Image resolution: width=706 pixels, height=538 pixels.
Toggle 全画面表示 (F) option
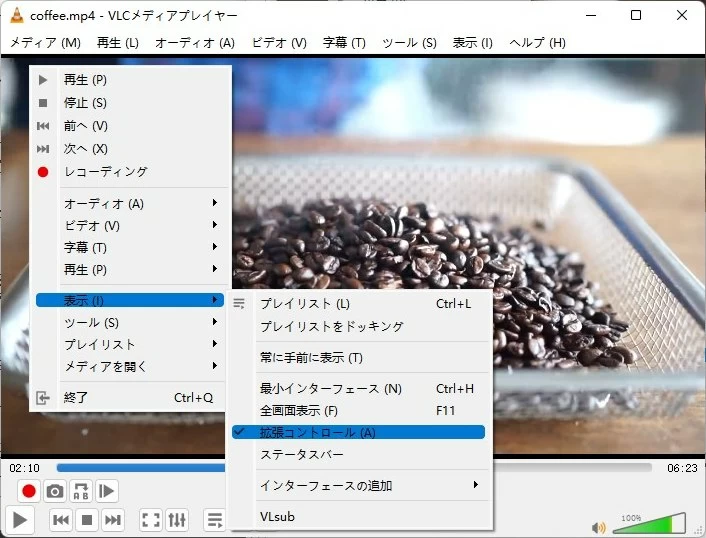point(360,411)
